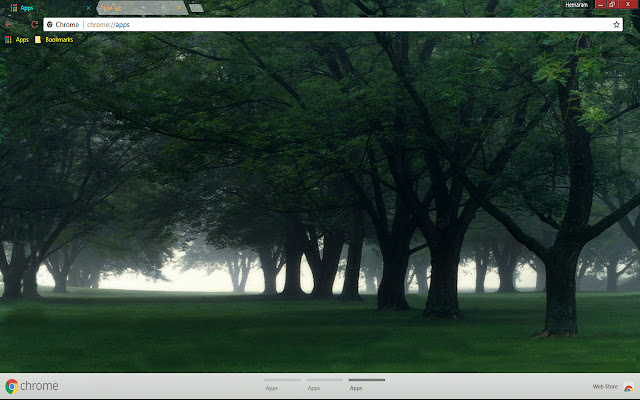640x400 pixels.
Task: Click the Chrome site info icon in address bar
Action: (50, 24)
